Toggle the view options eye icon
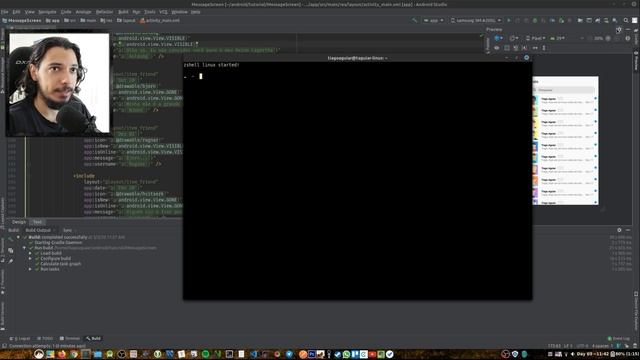640x360 pixels. (497, 48)
